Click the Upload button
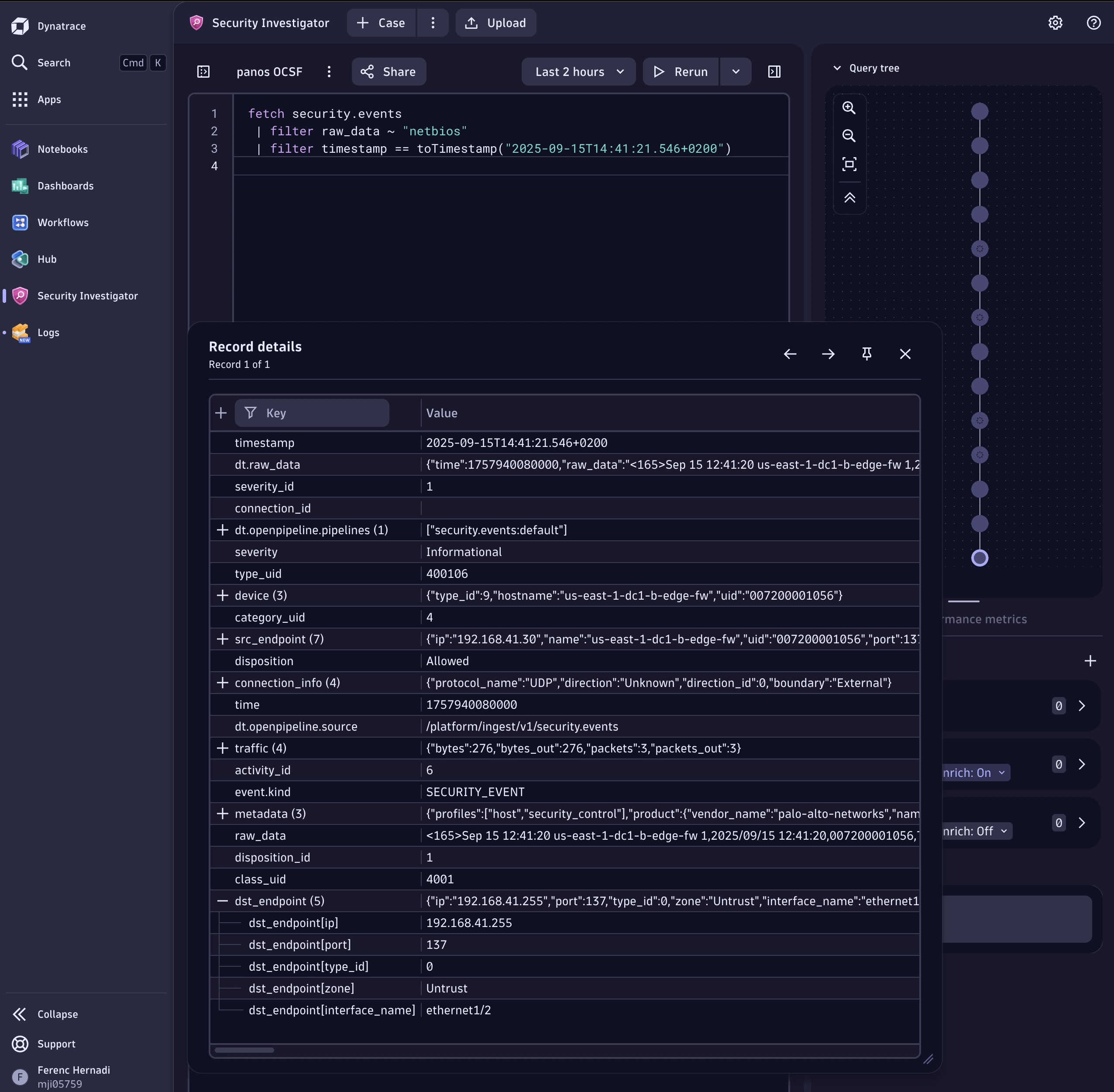 click(496, 23)
